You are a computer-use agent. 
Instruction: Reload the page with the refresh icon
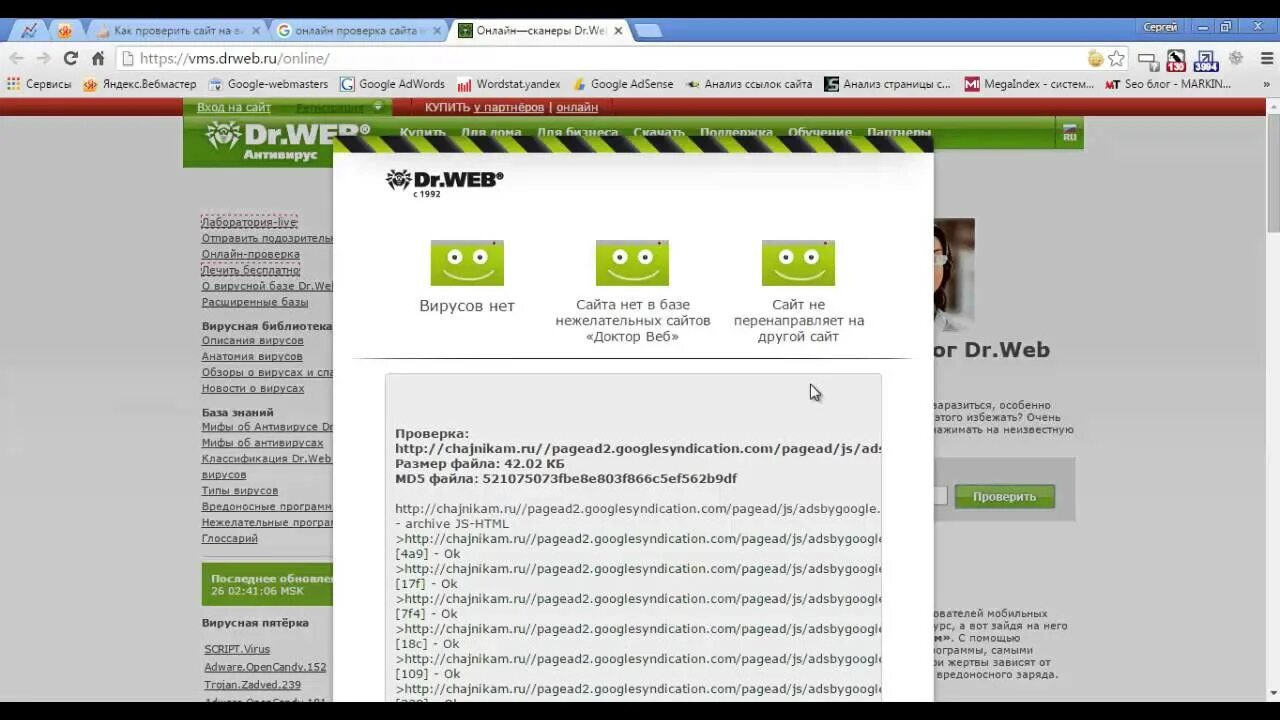point(70,58)
